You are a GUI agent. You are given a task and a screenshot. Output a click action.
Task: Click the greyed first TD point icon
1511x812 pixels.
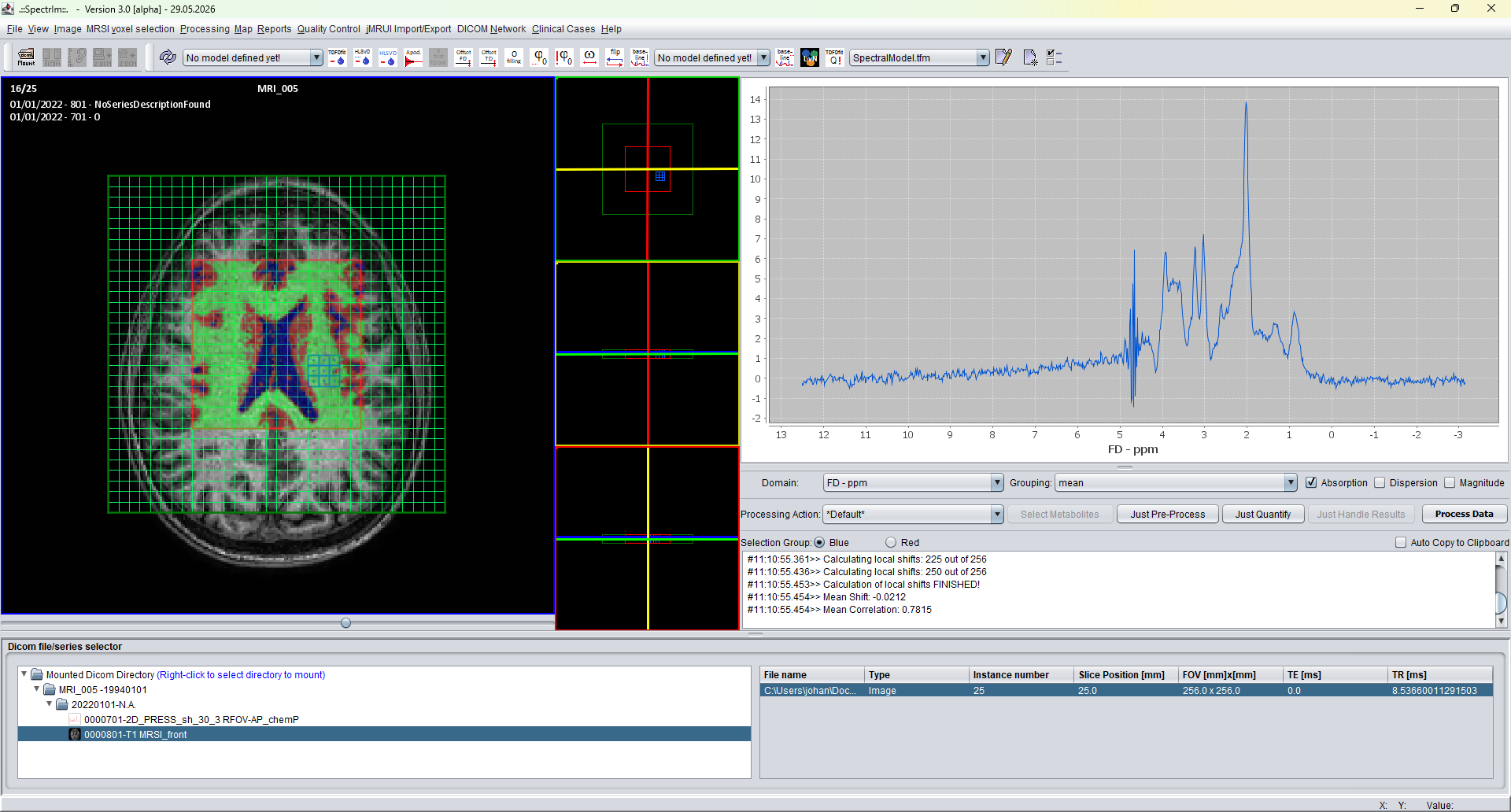click(x=438, y=57)
